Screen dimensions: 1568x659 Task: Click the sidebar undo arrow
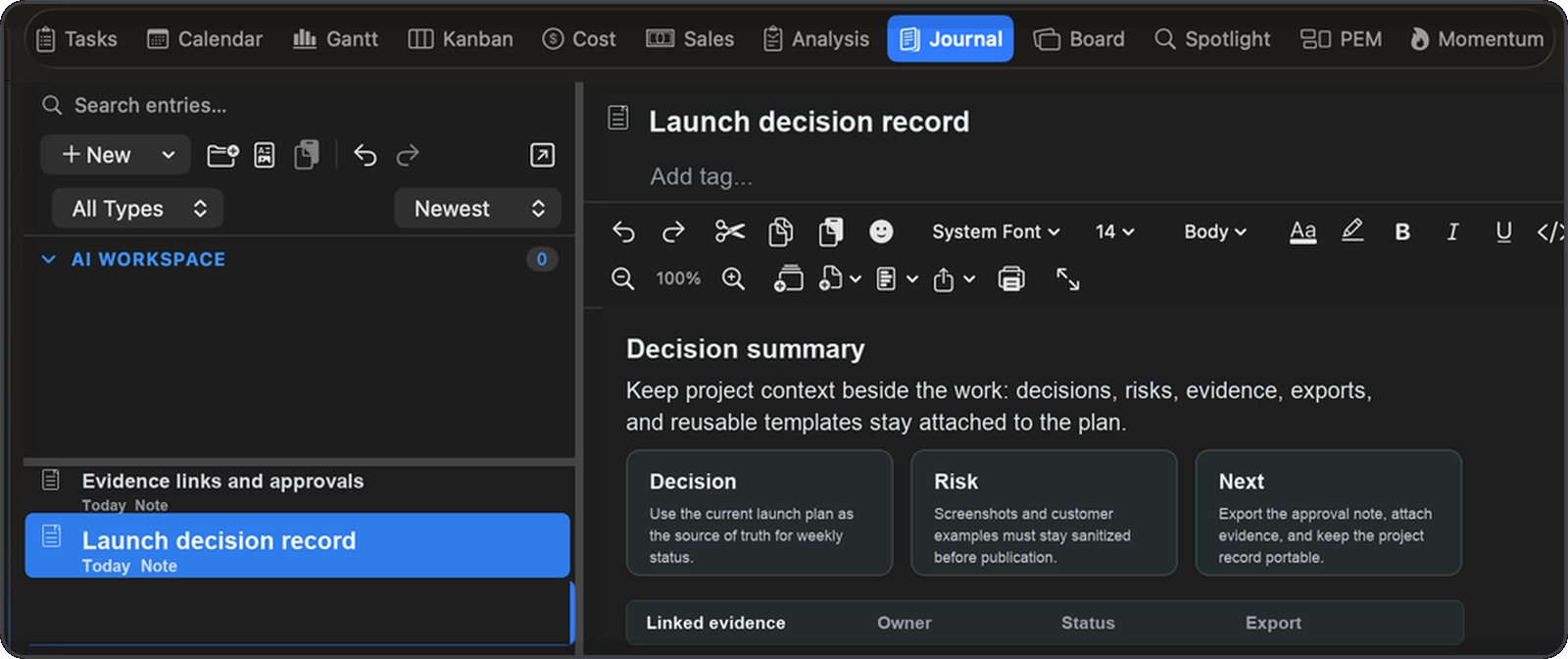(x=366, y=155)
